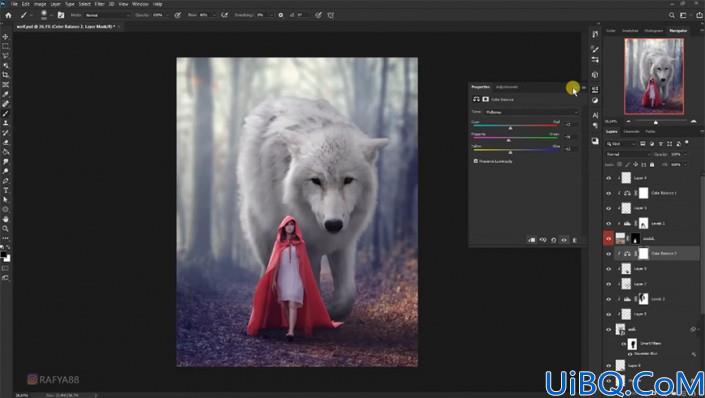Click the Cyan-Red slider handle
The height and width of the screenshot is (398, 705).
(x=510, y=128)
